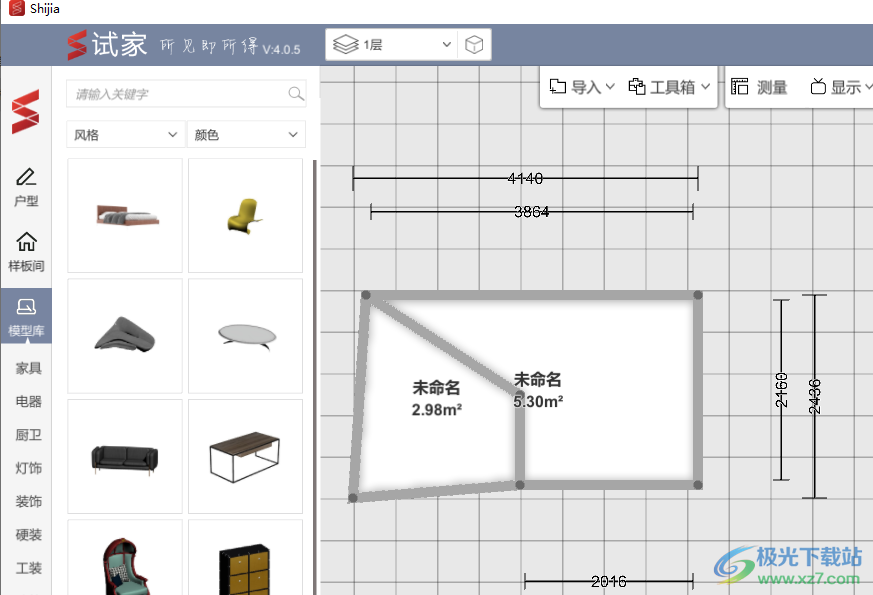Select the 电器 appliances category
The width and height of the screenshot is (873, 595).
28,401
